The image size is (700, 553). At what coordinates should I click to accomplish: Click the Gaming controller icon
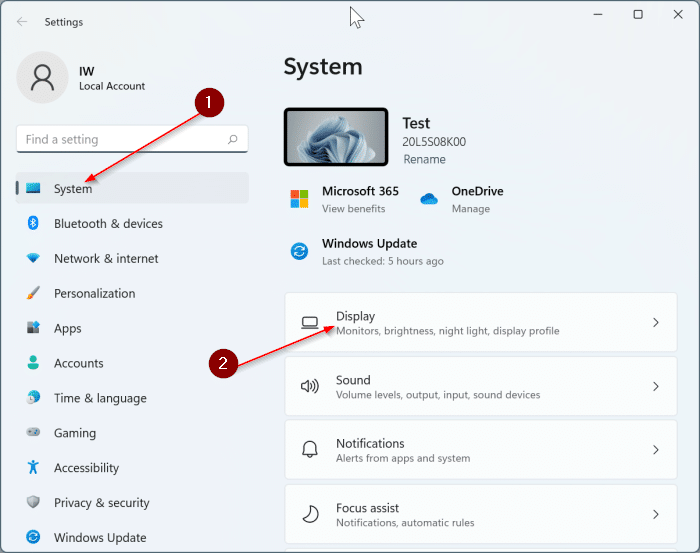click(33, 432)
